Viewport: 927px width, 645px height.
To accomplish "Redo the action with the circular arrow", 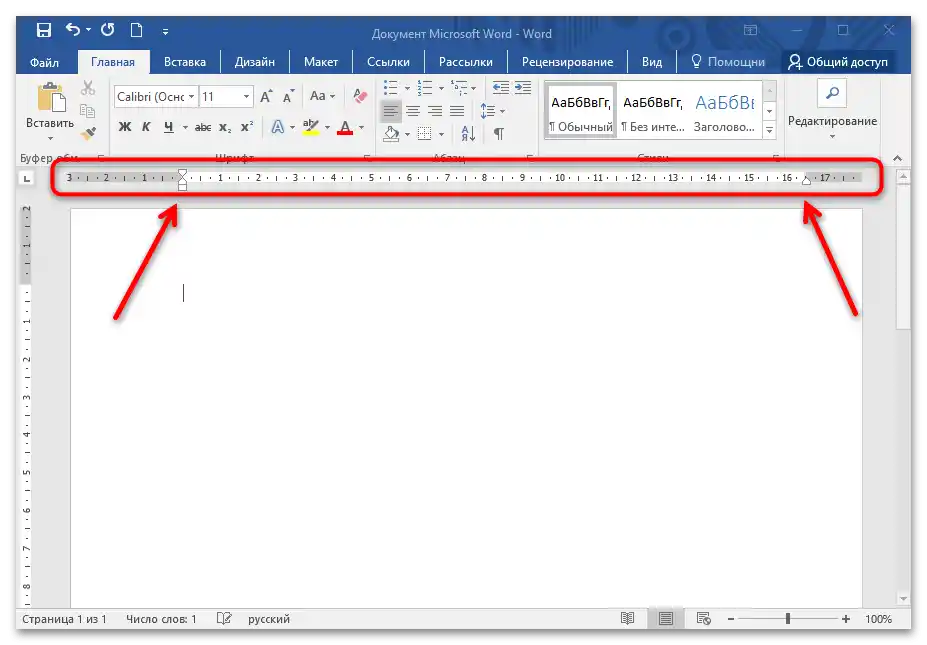I will [x=108, y=30].
